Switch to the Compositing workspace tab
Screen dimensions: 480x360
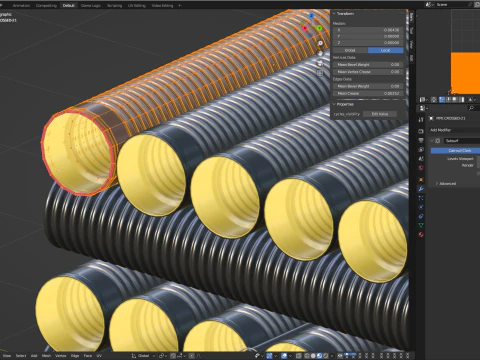46,5
